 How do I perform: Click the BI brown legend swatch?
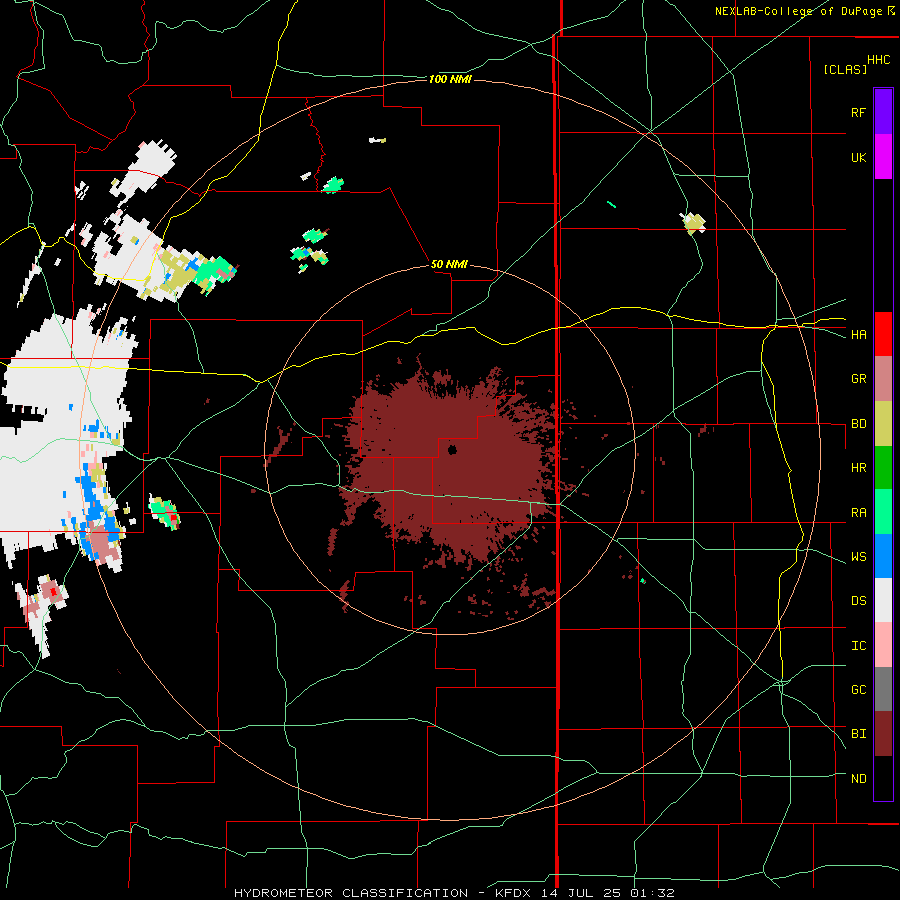(883, 734)
